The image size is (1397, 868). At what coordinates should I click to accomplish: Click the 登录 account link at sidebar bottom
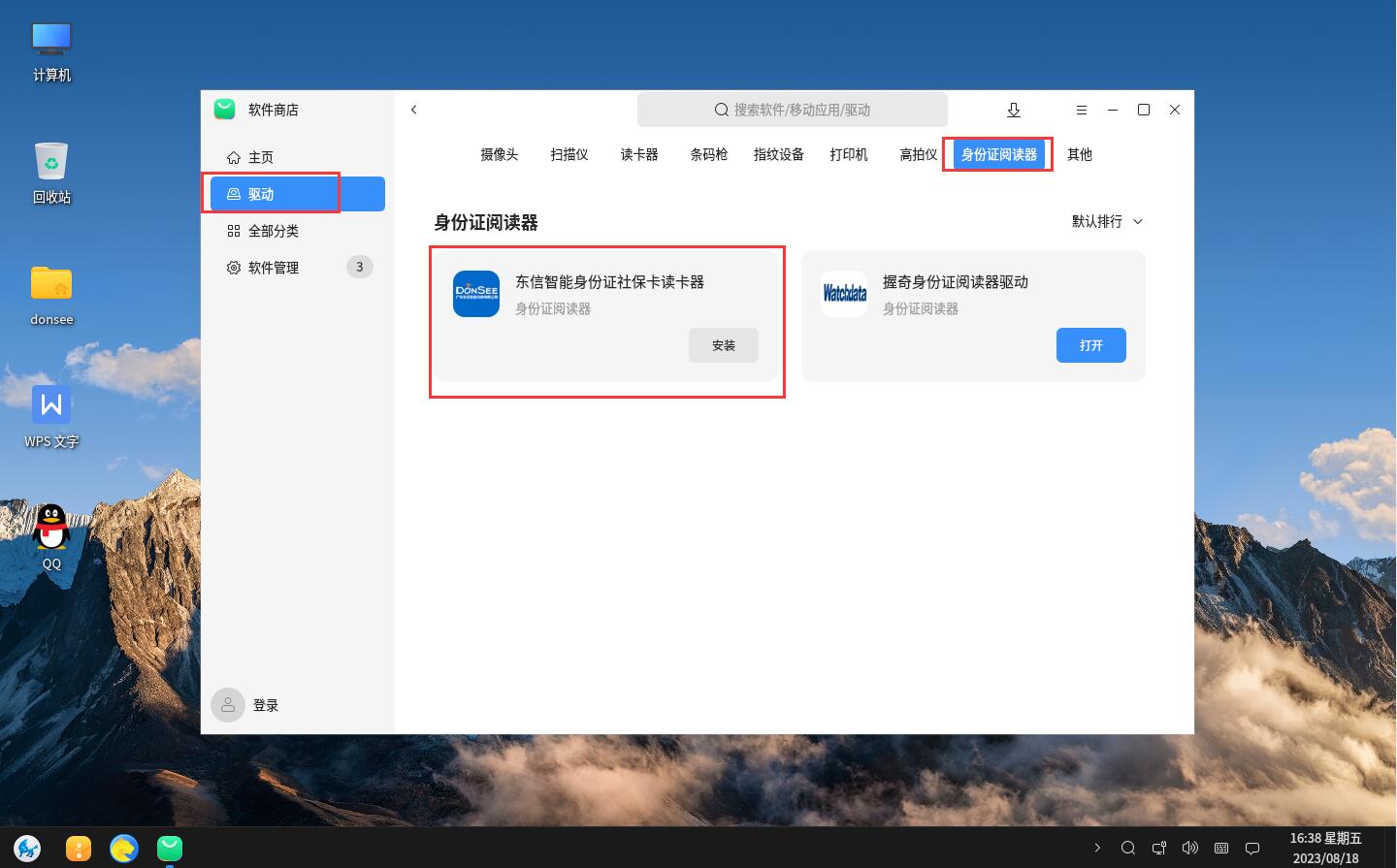[x=266, y=705]
